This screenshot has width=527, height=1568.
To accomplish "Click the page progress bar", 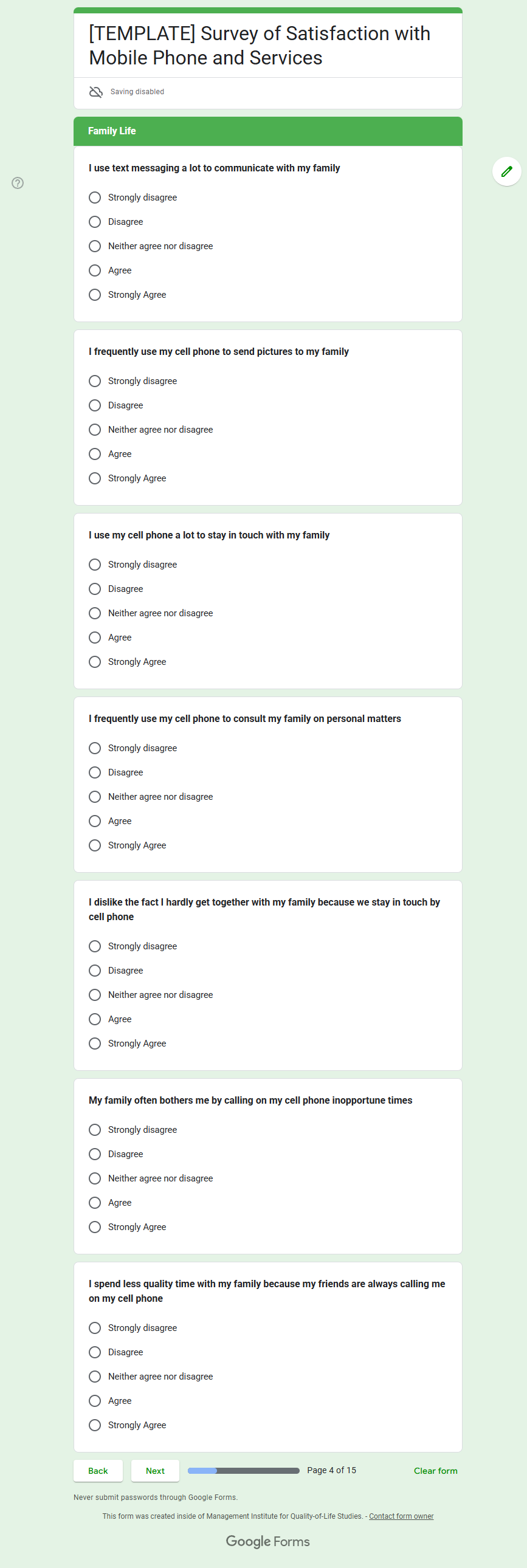I will 243,1471.
